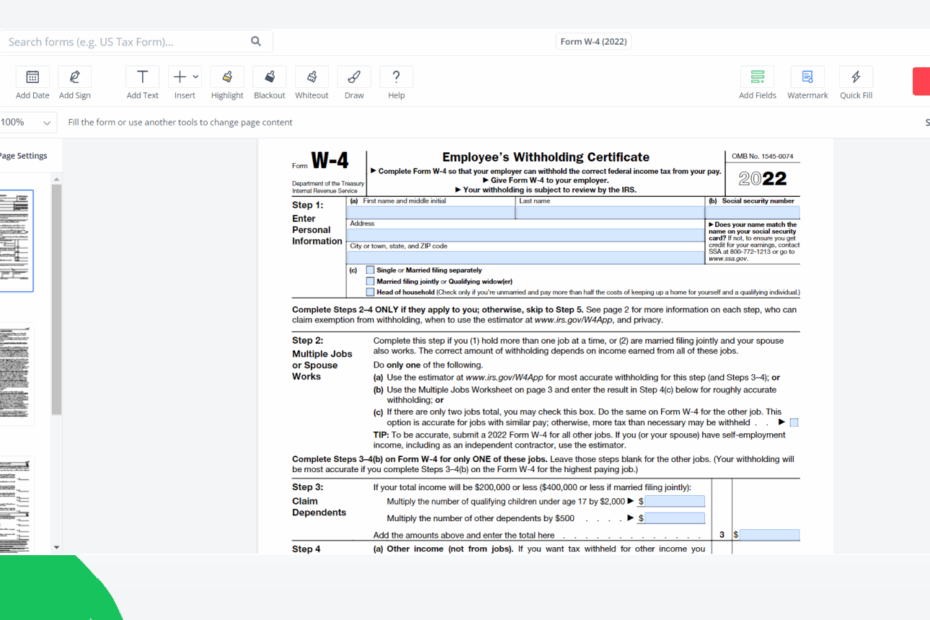The height and width of the screenshot is (620, 930).
Task: Click the search forms magnifier button
Action: [x=255, y=41]
